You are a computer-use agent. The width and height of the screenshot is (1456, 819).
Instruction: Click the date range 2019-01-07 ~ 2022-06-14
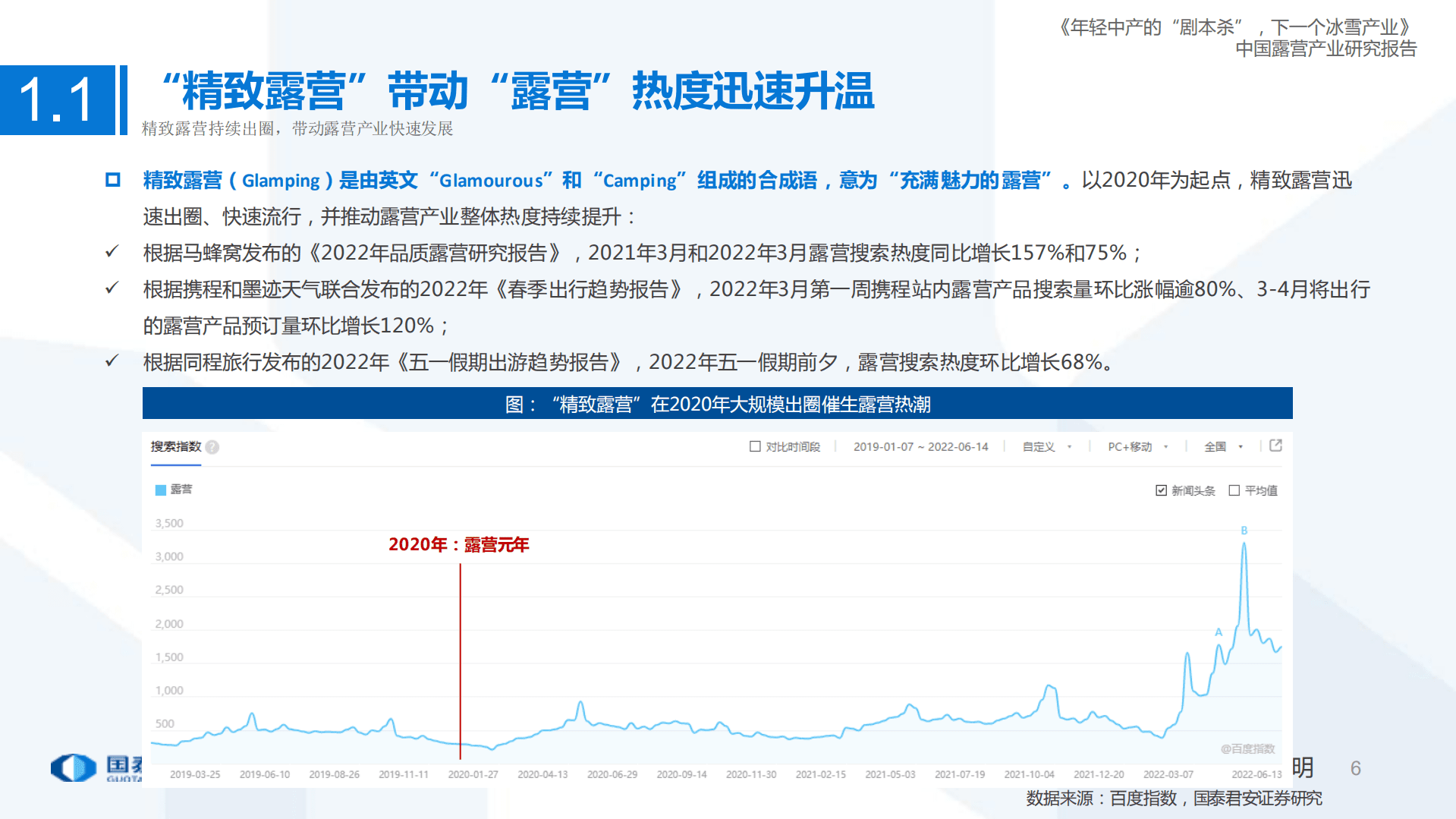pos(922,446)
